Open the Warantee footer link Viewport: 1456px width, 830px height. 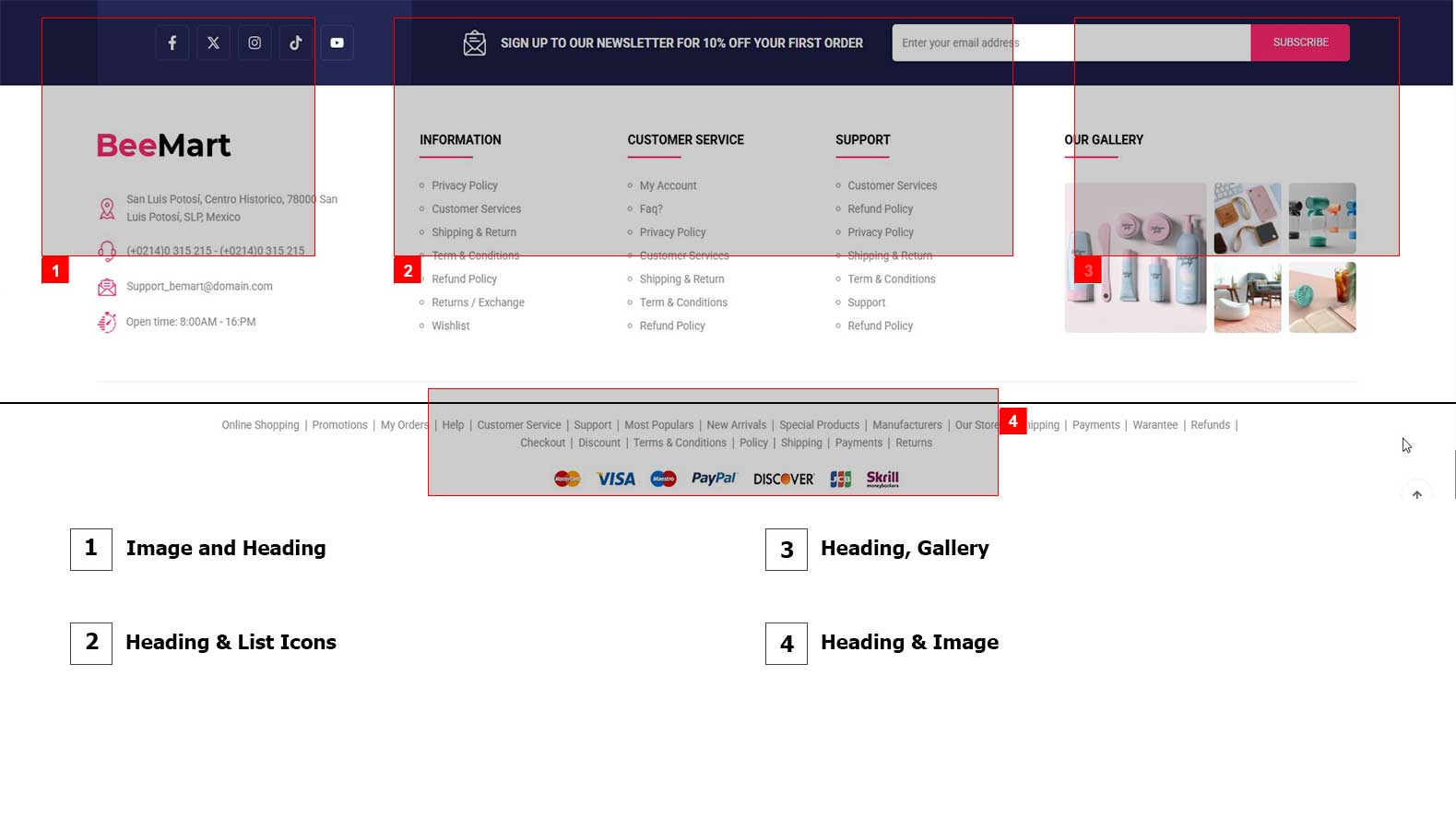(x=1154, y=425)
